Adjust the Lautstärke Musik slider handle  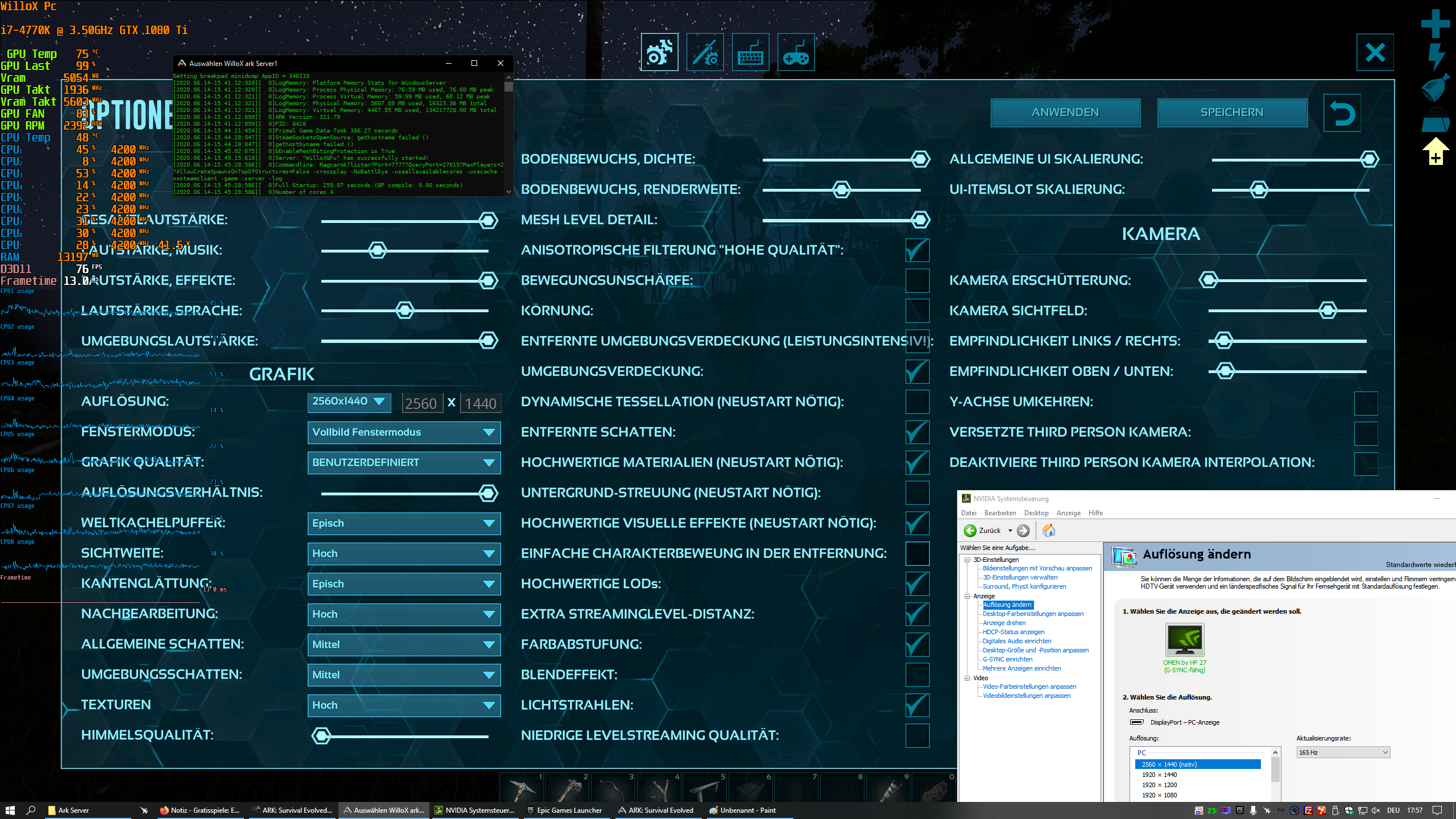click(377, 250)
